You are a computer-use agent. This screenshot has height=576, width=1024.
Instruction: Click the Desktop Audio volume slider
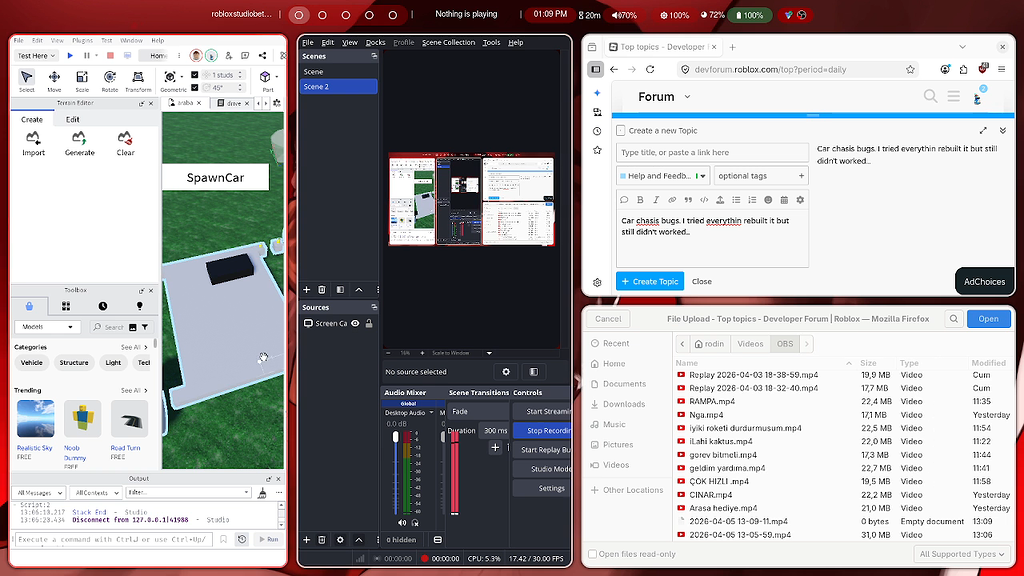point(396,472)
